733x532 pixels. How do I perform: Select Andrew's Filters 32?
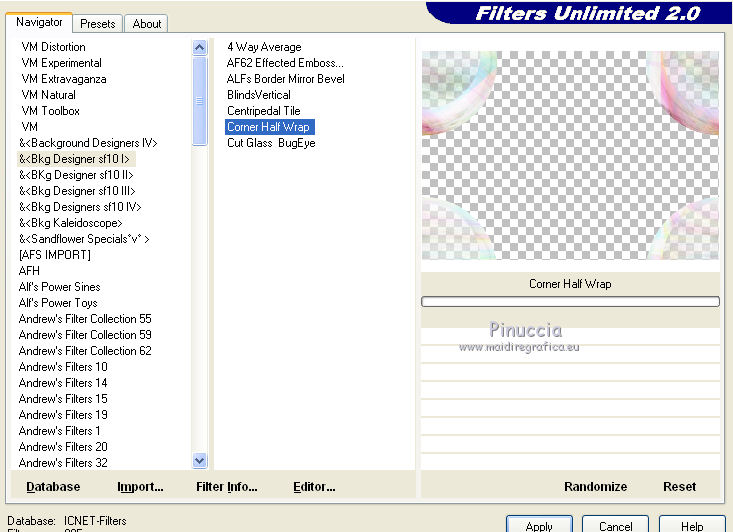click(63, 462)
